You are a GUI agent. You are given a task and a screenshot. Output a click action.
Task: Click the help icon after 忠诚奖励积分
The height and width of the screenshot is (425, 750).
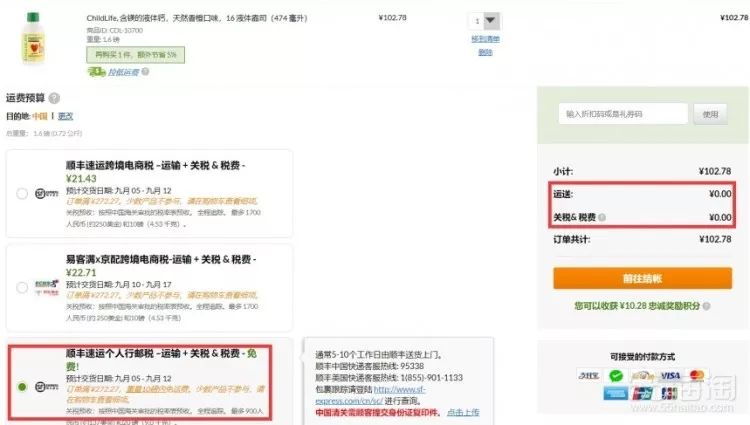(706, 306)
